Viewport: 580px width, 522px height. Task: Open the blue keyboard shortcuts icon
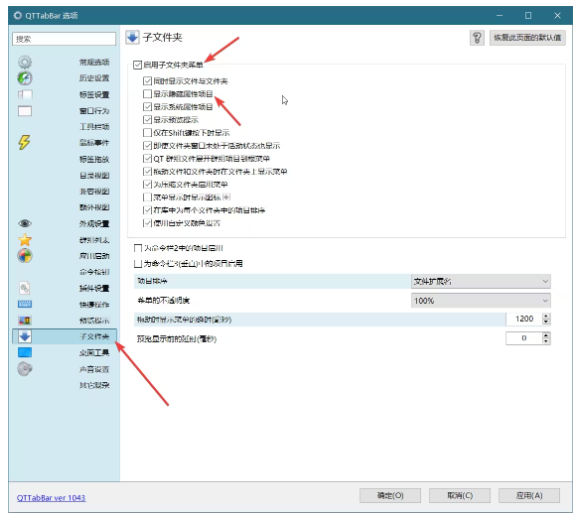pyautogui.click(x=25, y=304)
